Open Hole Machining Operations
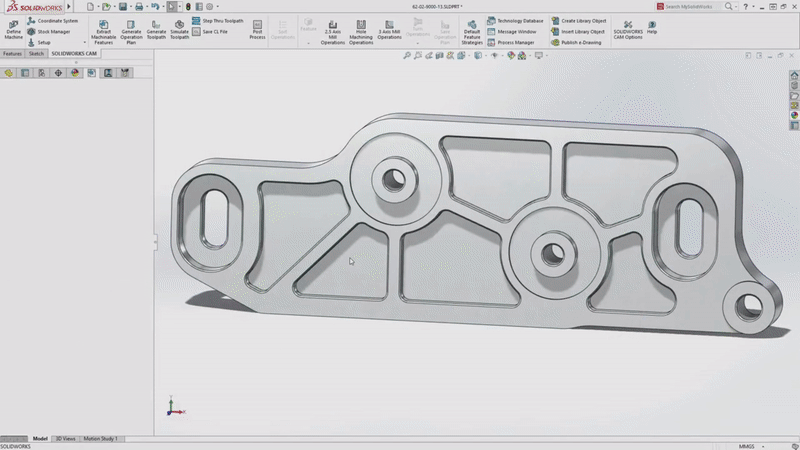The width and height of the screenshot is (800, 450). (361, 26)
